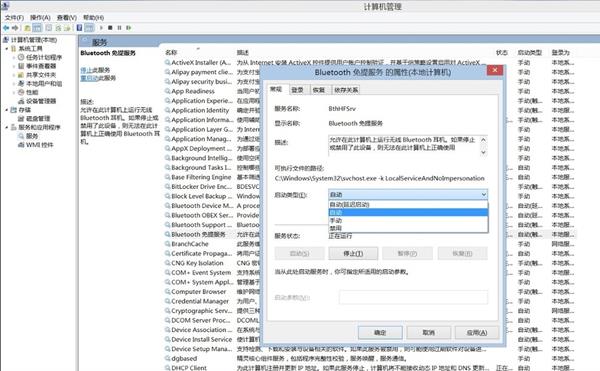Image resolution: width=600 pixels, height=371 pixels.
Task: Click the Pause service icon in toolbar
Action: coord(119,28)
